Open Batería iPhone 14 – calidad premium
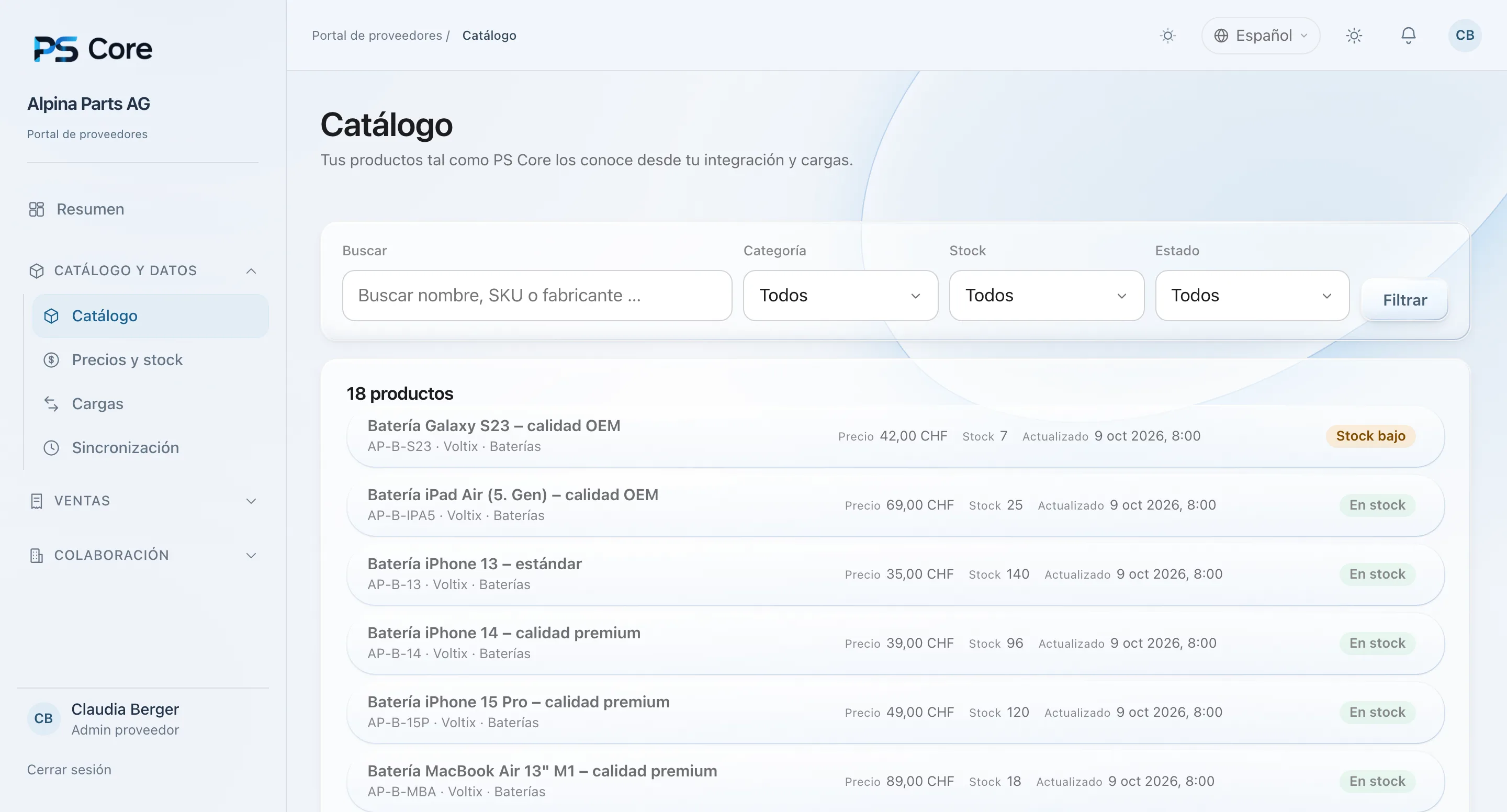Viewport: 1507px width, 812px height. [x=895, y=644]
